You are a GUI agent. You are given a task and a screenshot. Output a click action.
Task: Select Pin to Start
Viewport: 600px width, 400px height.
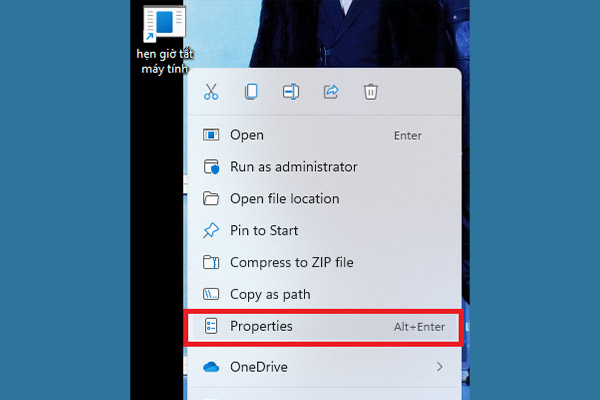pyautogui.click(x=323, y=230)
